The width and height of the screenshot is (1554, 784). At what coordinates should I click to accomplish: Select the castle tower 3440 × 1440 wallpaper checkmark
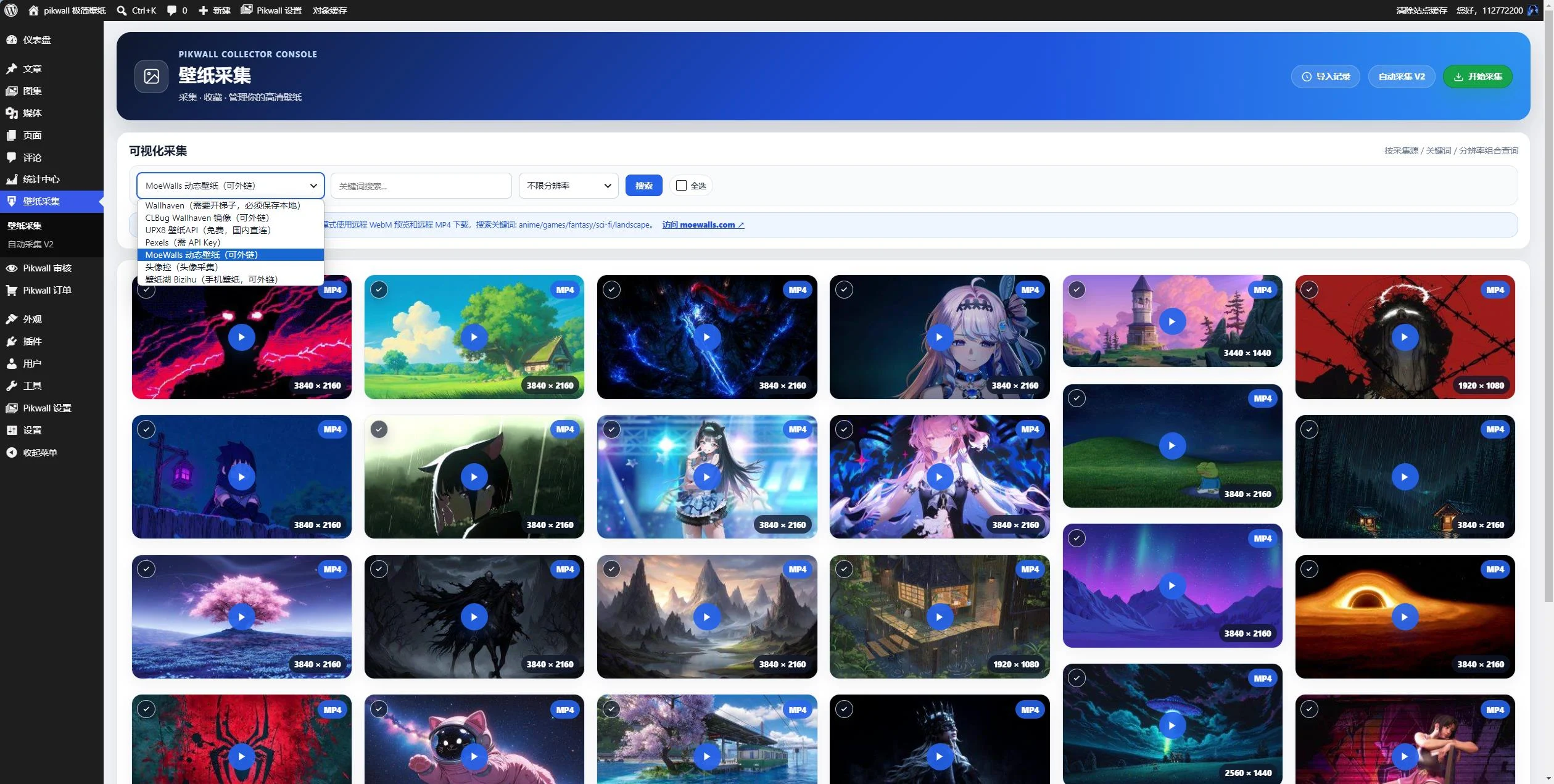pyautogui.click(x=1077, y=289)
